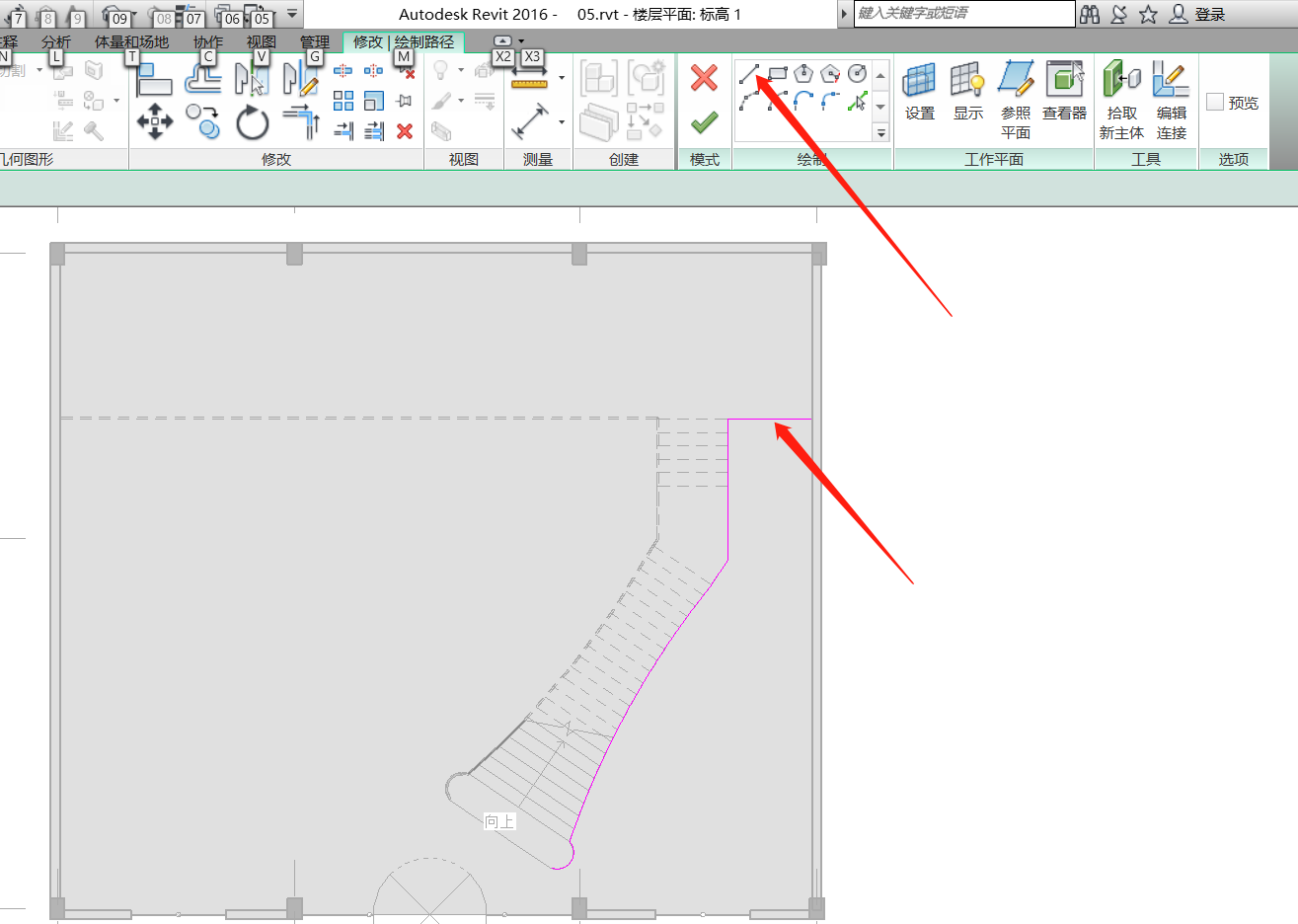Image resolution: width=1298 pixels, height=924 pixels.
Task: Enable the 预览 checkbox
Action: click(x=1215, y=103)
